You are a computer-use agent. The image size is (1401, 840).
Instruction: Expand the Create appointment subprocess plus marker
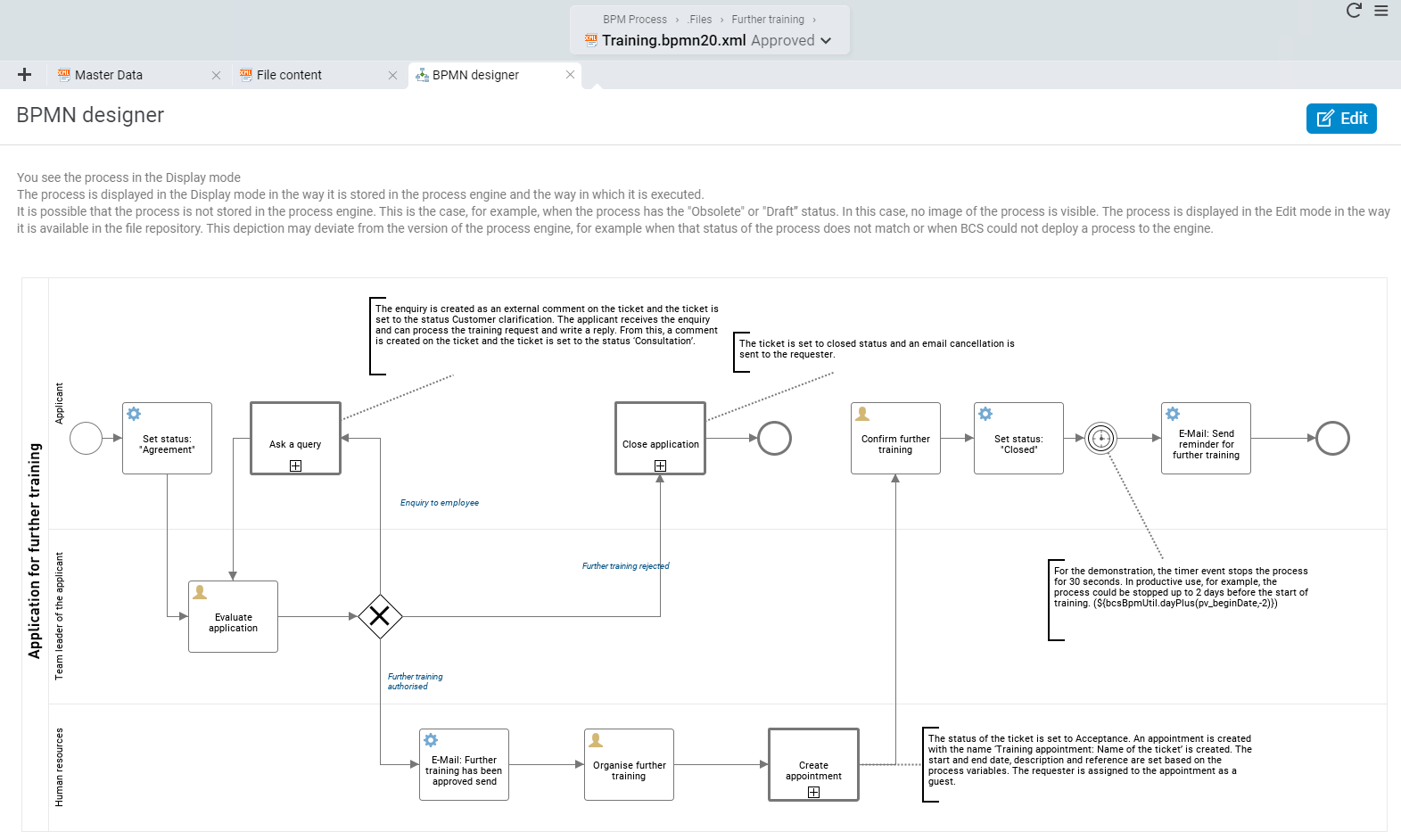[x=813, y=792]
